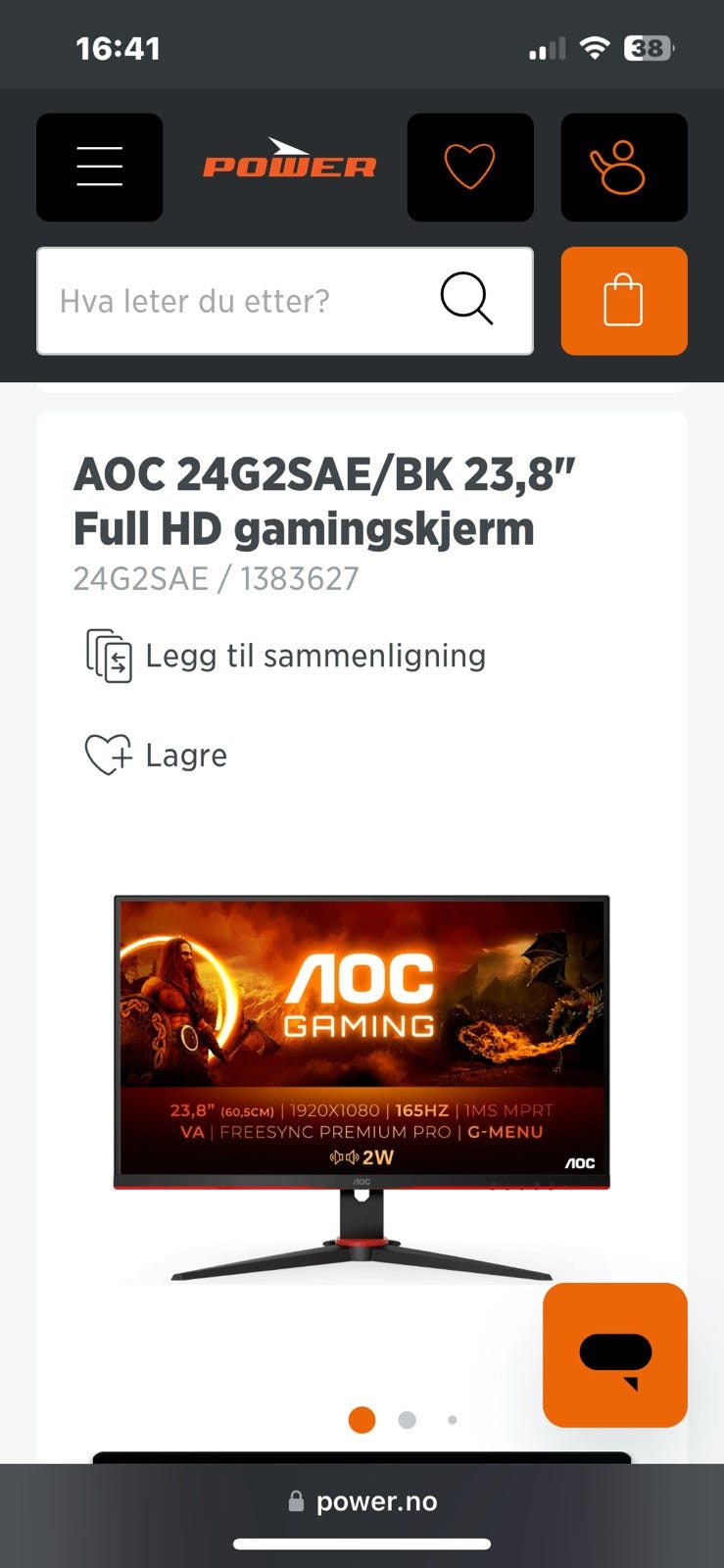Screen dimensions: 724x1568
Task: Open the user account icon
Action: (x=624, y=167)
